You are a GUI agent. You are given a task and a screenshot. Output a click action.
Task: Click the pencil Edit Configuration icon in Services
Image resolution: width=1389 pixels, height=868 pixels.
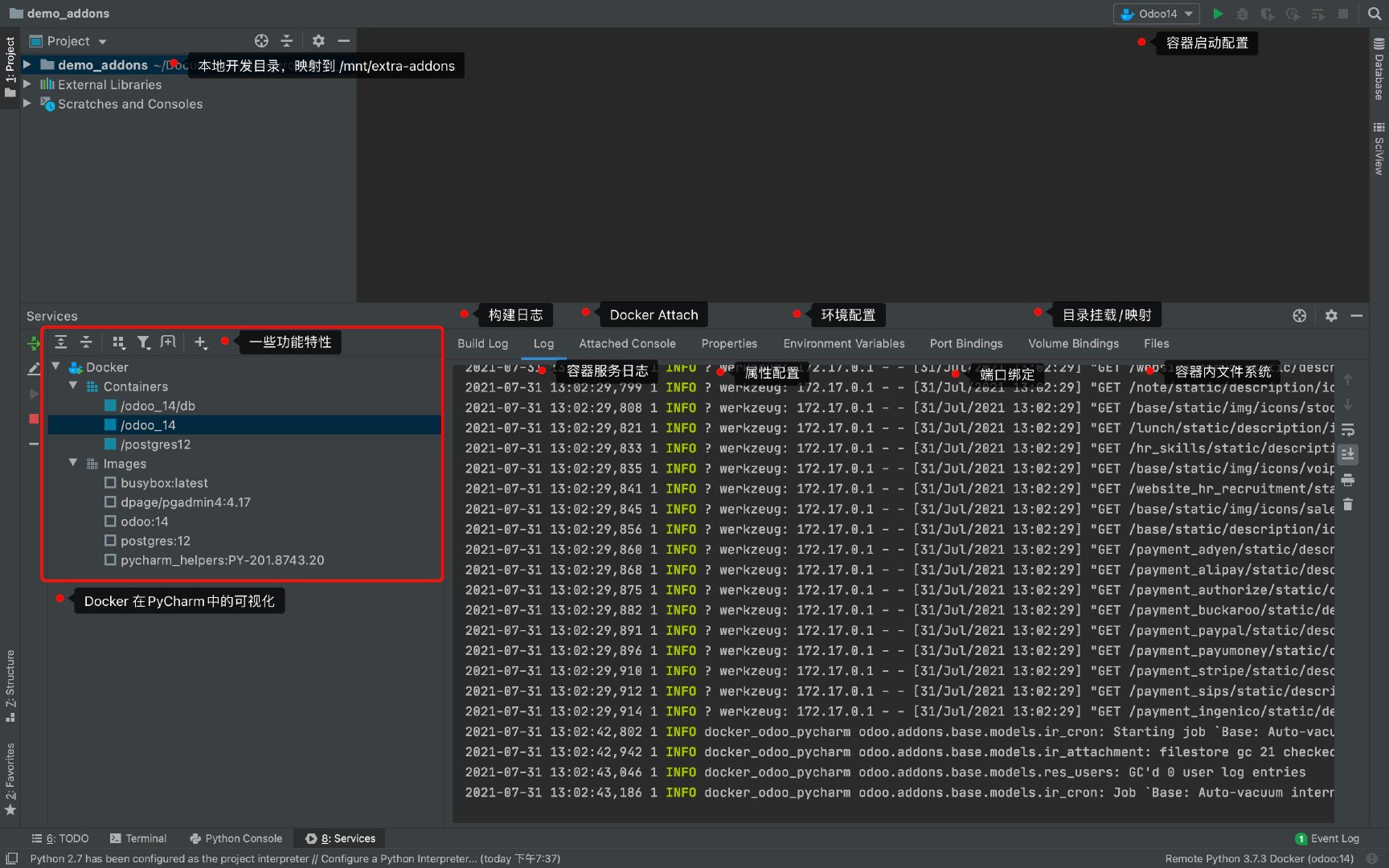(x=34, y=369)
